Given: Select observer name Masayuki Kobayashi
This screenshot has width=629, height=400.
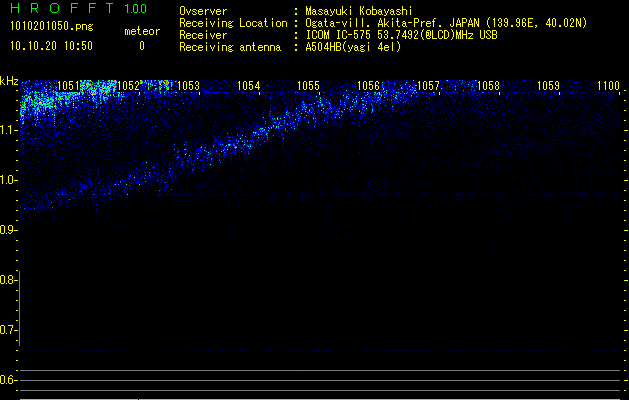Looking at the screenshot, I should 359,11.
